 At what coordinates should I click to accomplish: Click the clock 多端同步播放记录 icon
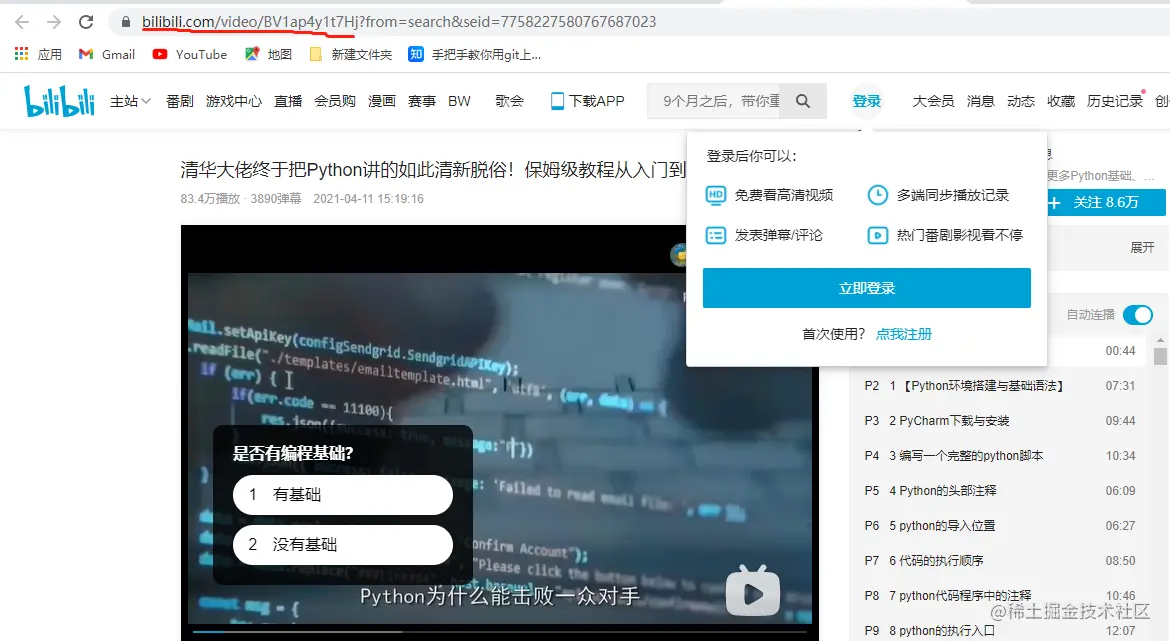click(878, 196)
